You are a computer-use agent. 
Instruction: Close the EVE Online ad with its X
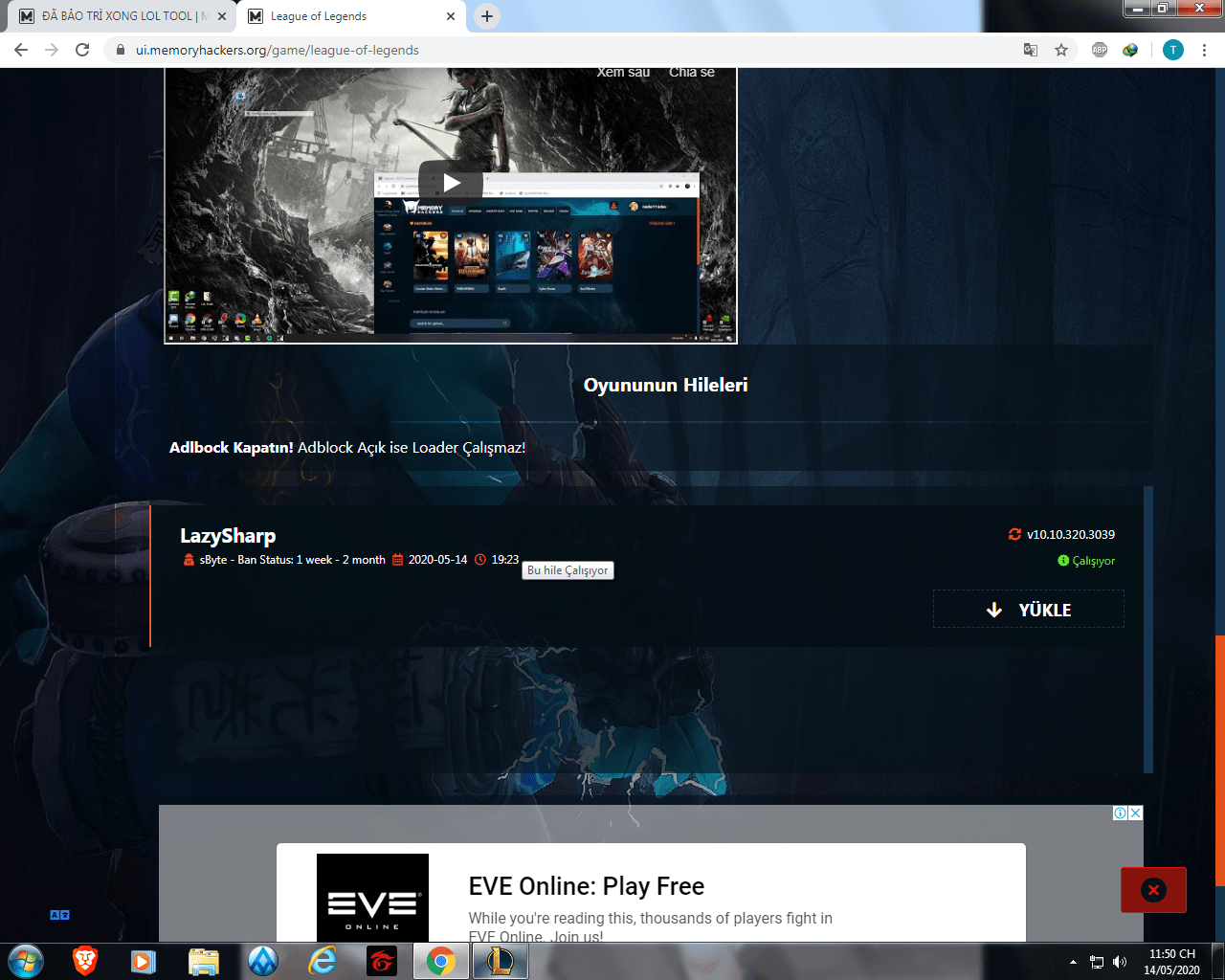(1135, 813)
